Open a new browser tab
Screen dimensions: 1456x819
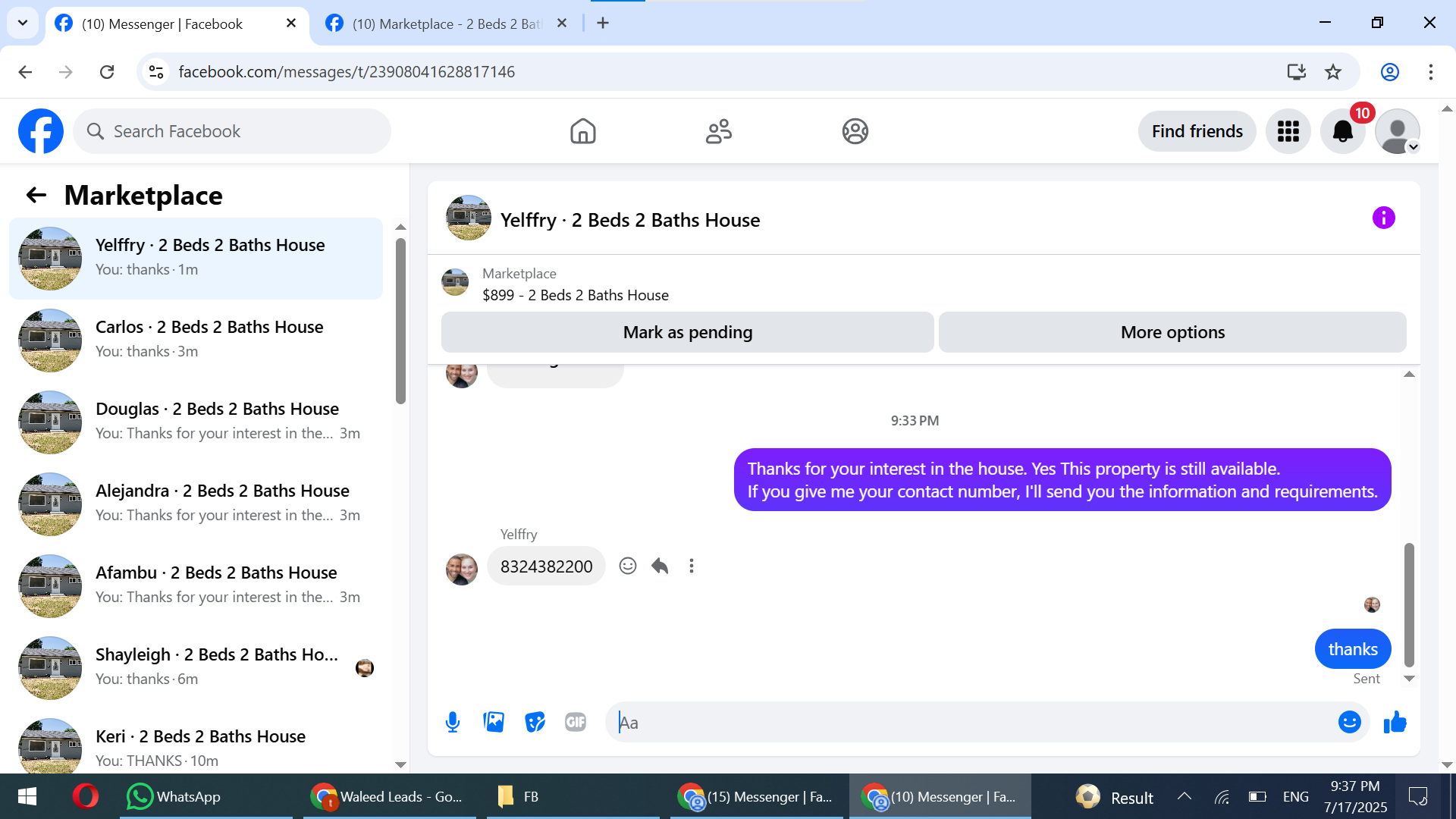pos(603,24)
